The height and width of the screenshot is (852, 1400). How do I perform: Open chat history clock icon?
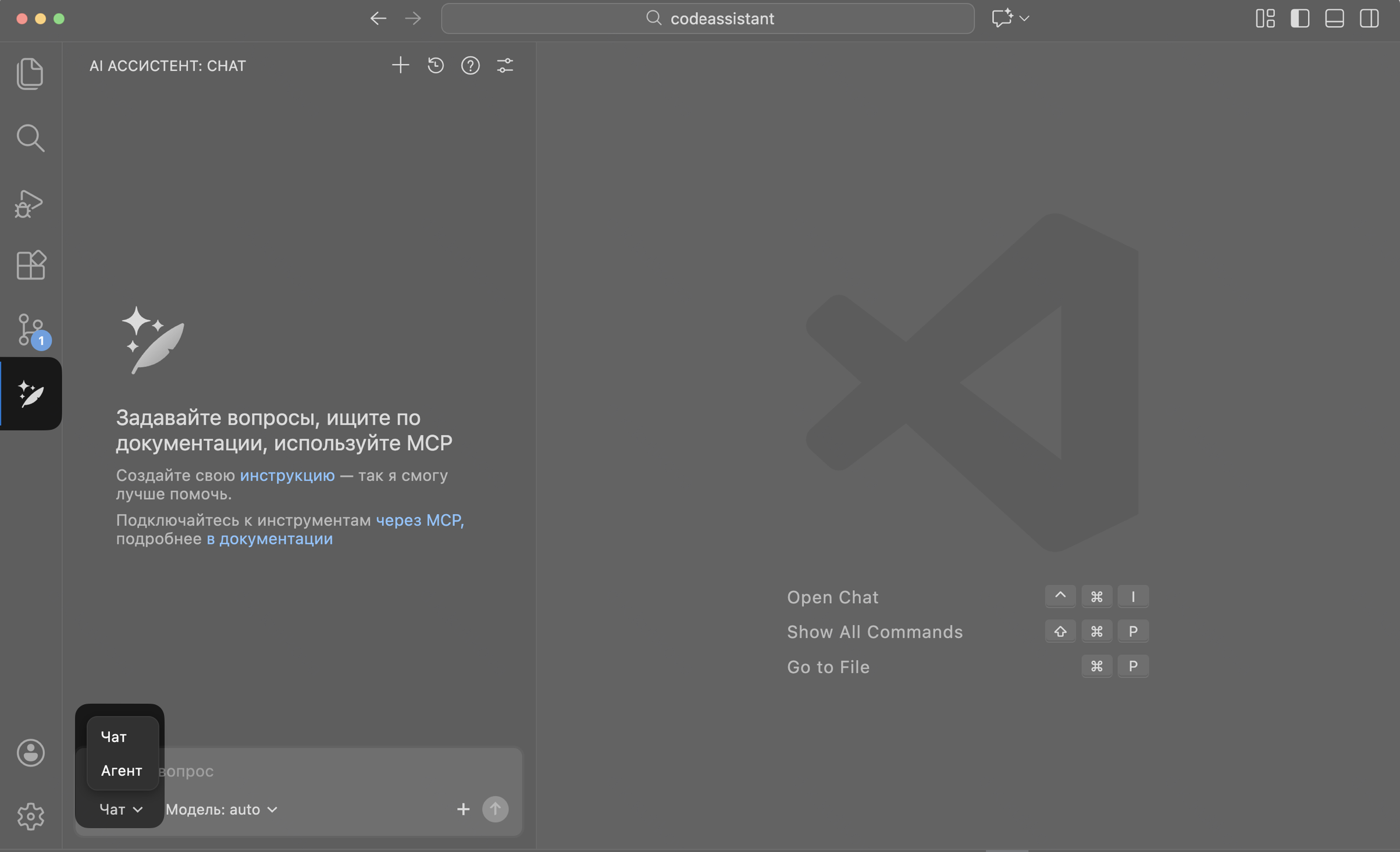(x=436, y=65)
